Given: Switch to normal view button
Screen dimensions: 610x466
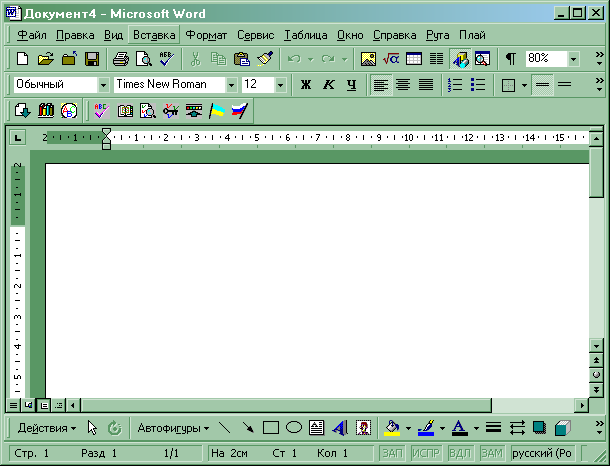Looking at the screenshot, I should 13,405.
